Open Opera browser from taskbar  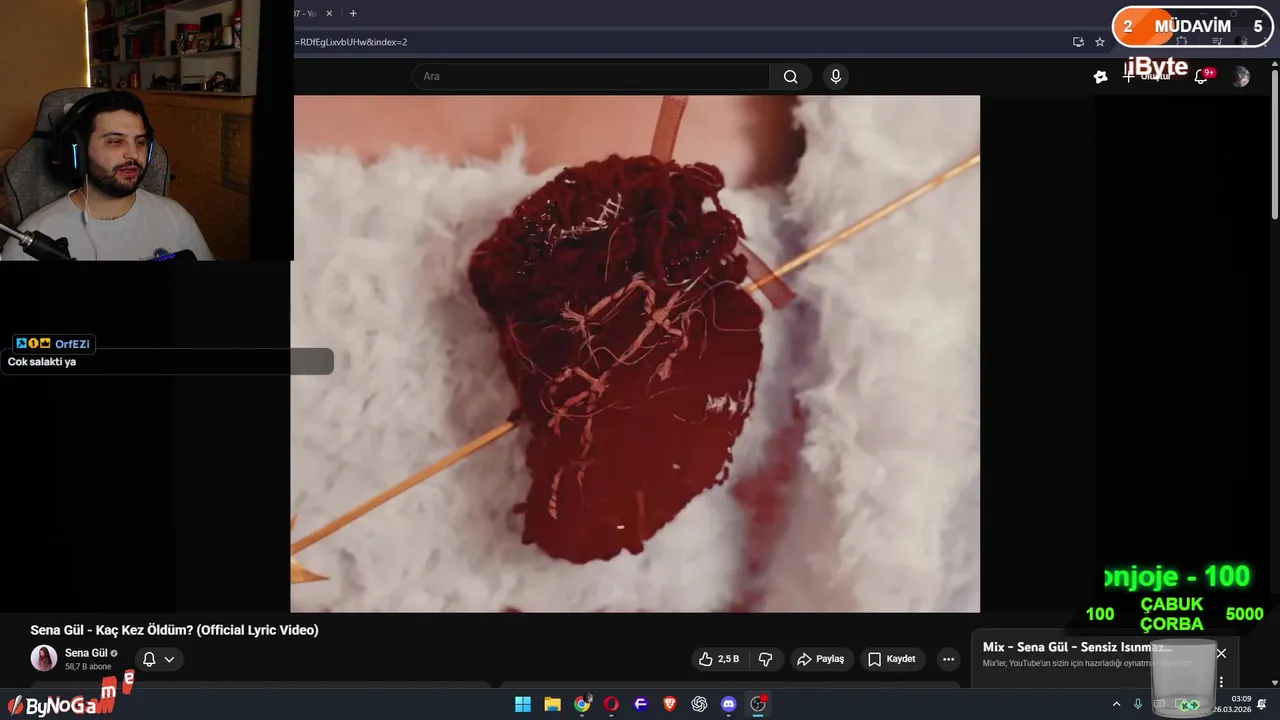pyautogui.click(x=611, y=704)
